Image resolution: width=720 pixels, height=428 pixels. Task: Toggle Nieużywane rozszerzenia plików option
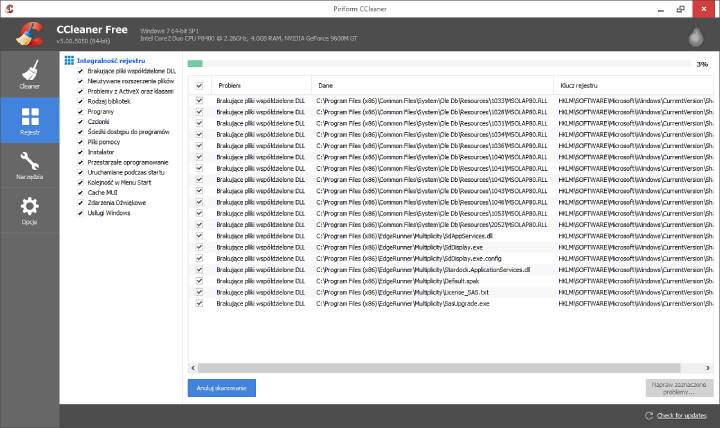pyautogui.click(x=80, y=81)
